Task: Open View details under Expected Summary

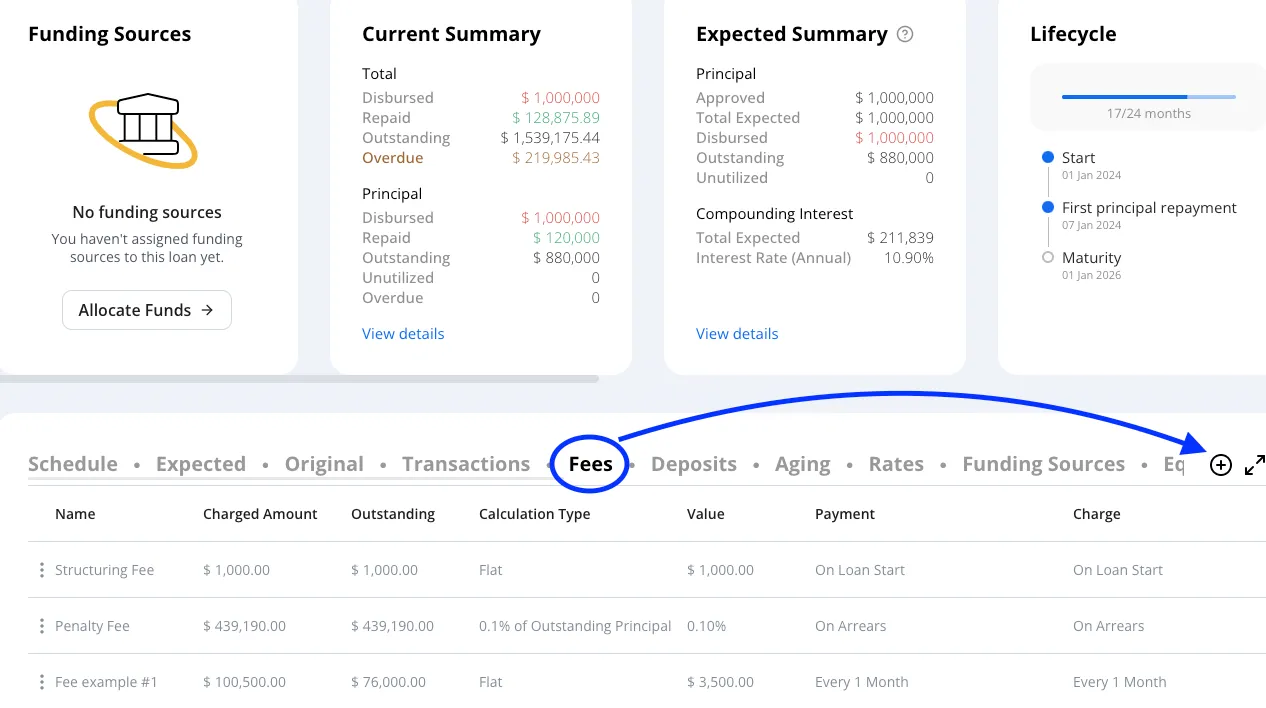Action: click(737, 334)
